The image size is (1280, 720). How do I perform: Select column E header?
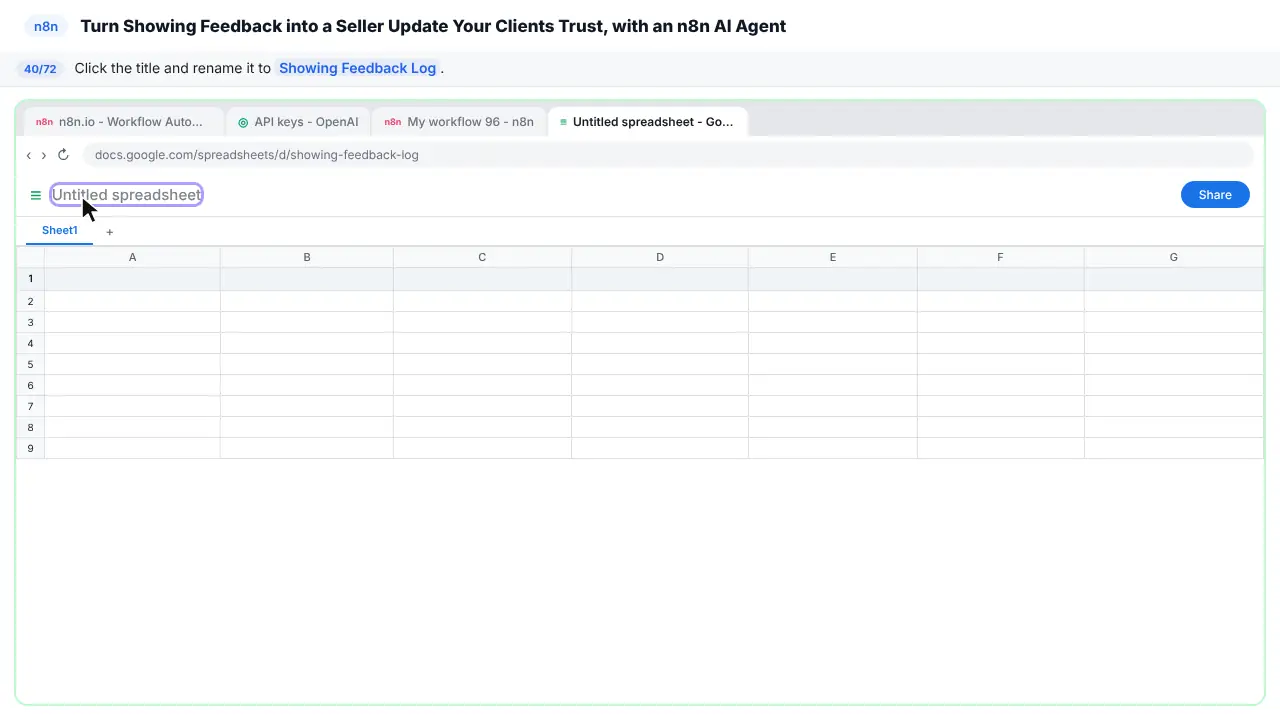click(x=833, y=257)
